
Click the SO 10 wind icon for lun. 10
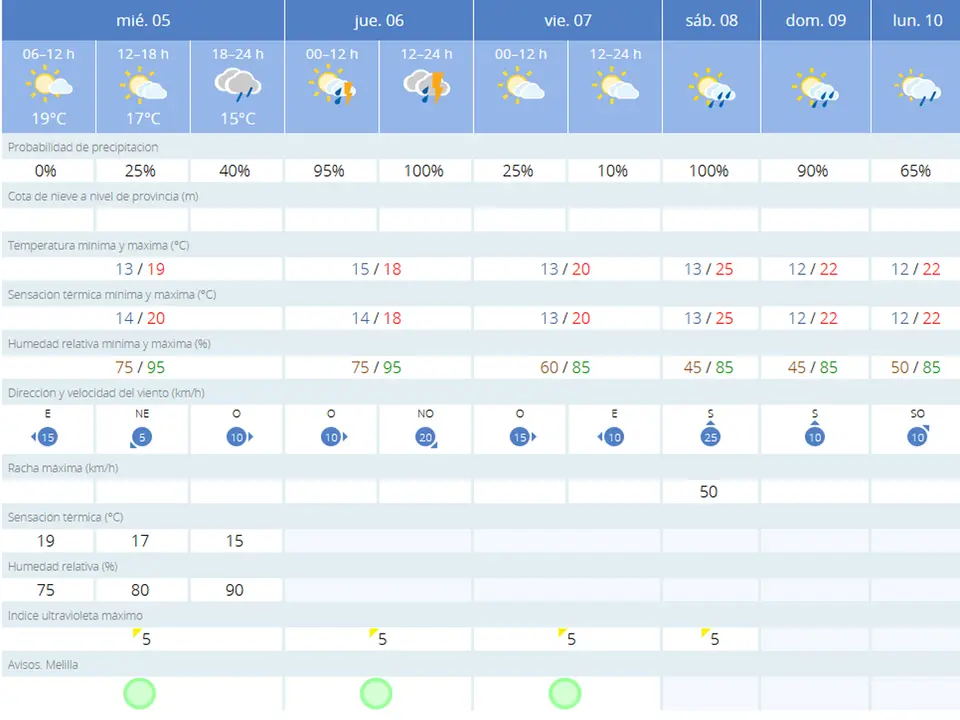918,436
